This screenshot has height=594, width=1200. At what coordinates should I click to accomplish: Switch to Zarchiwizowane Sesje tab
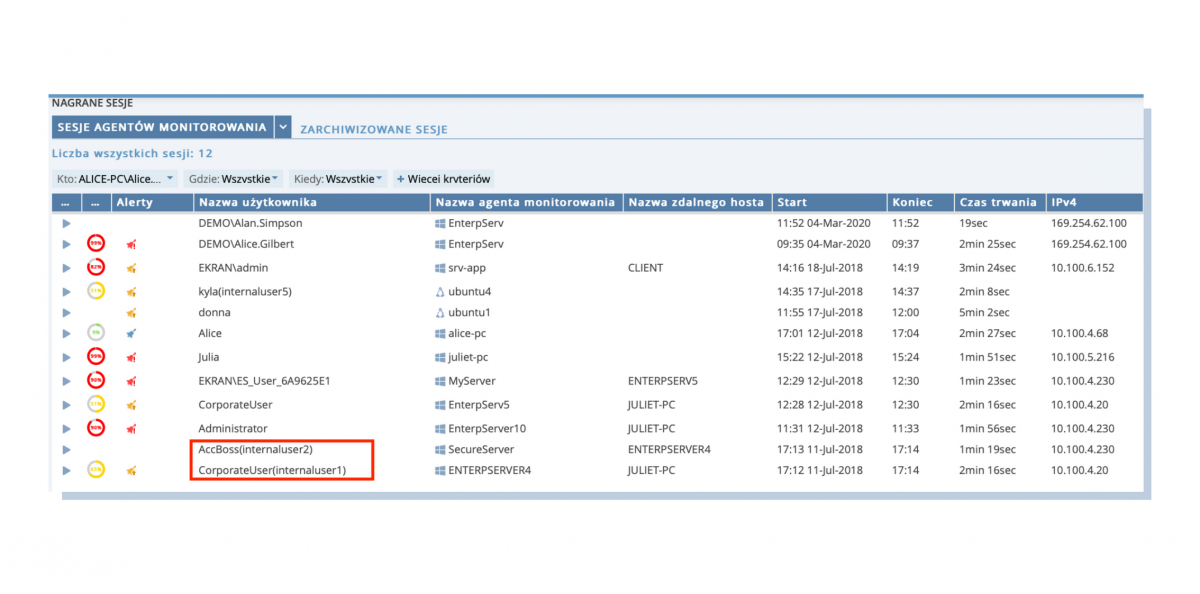point(374,130)
